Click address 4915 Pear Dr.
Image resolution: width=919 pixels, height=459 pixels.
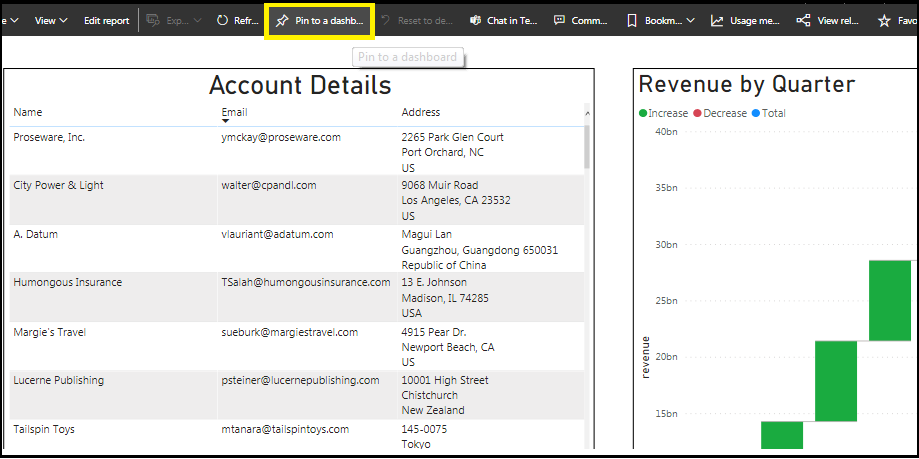[x=434, y=332]
